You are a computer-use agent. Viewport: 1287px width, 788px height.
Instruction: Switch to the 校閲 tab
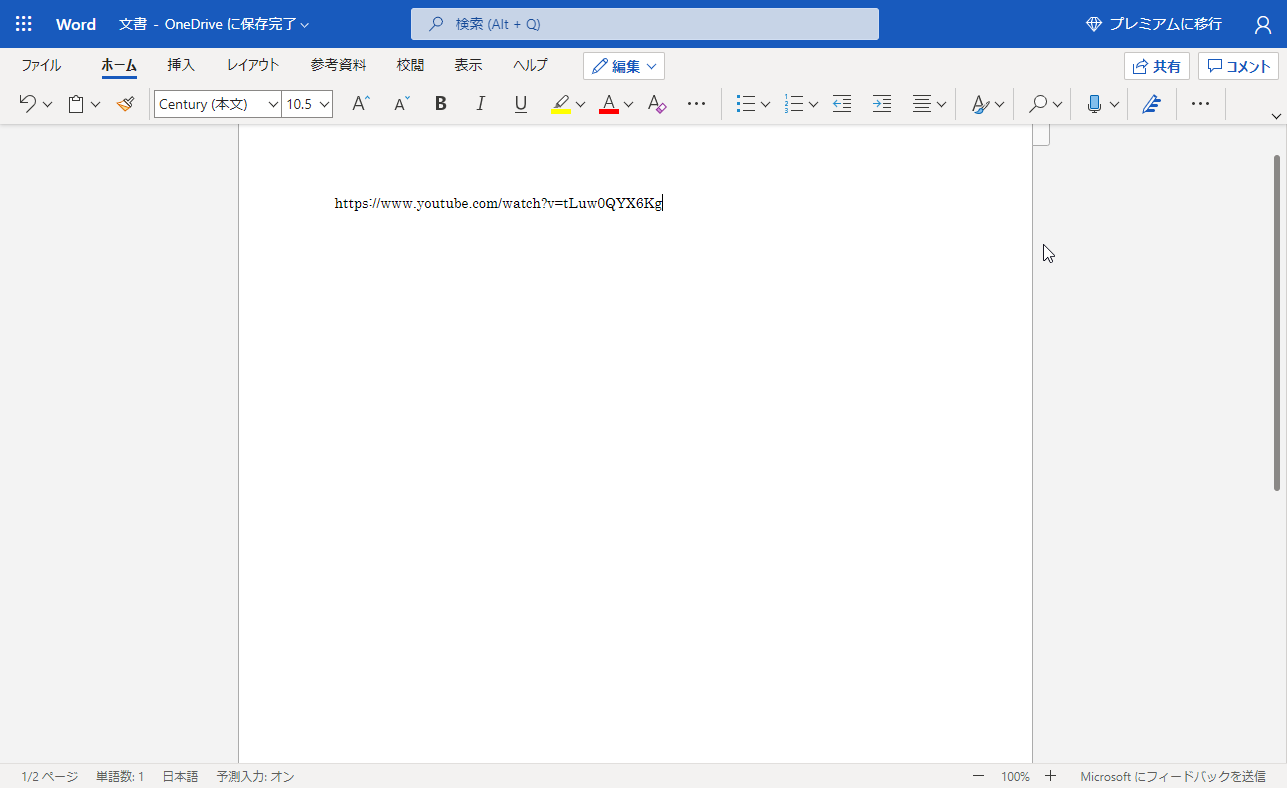pyautogui.click(x=410, y=65)
